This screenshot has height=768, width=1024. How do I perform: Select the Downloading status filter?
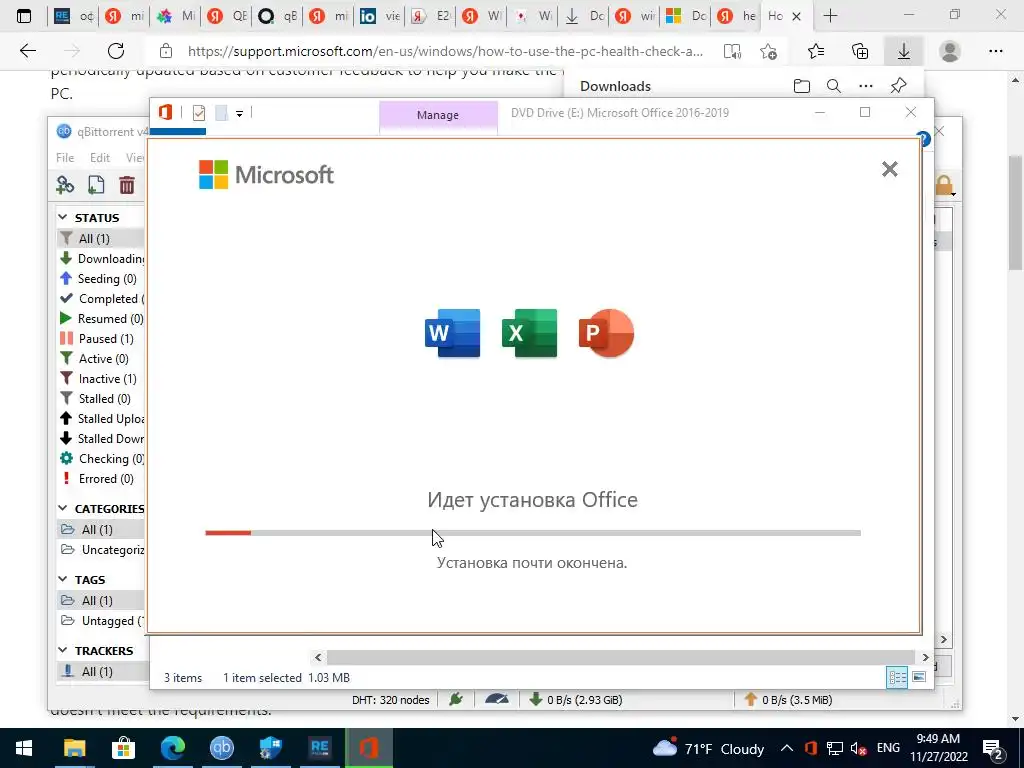[x=101, y=259]
